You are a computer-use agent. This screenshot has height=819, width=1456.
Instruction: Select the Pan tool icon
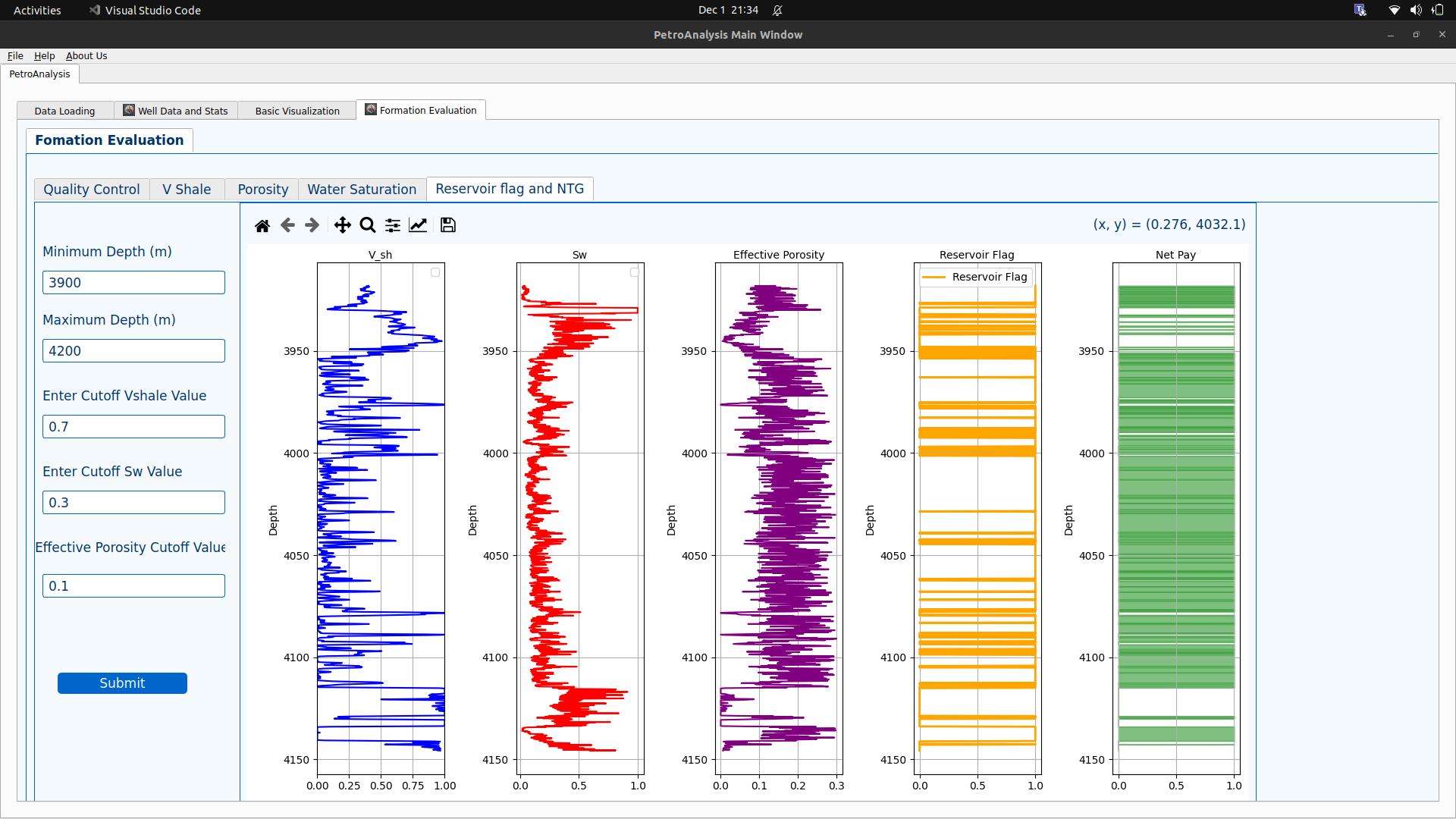pos(342,224)
